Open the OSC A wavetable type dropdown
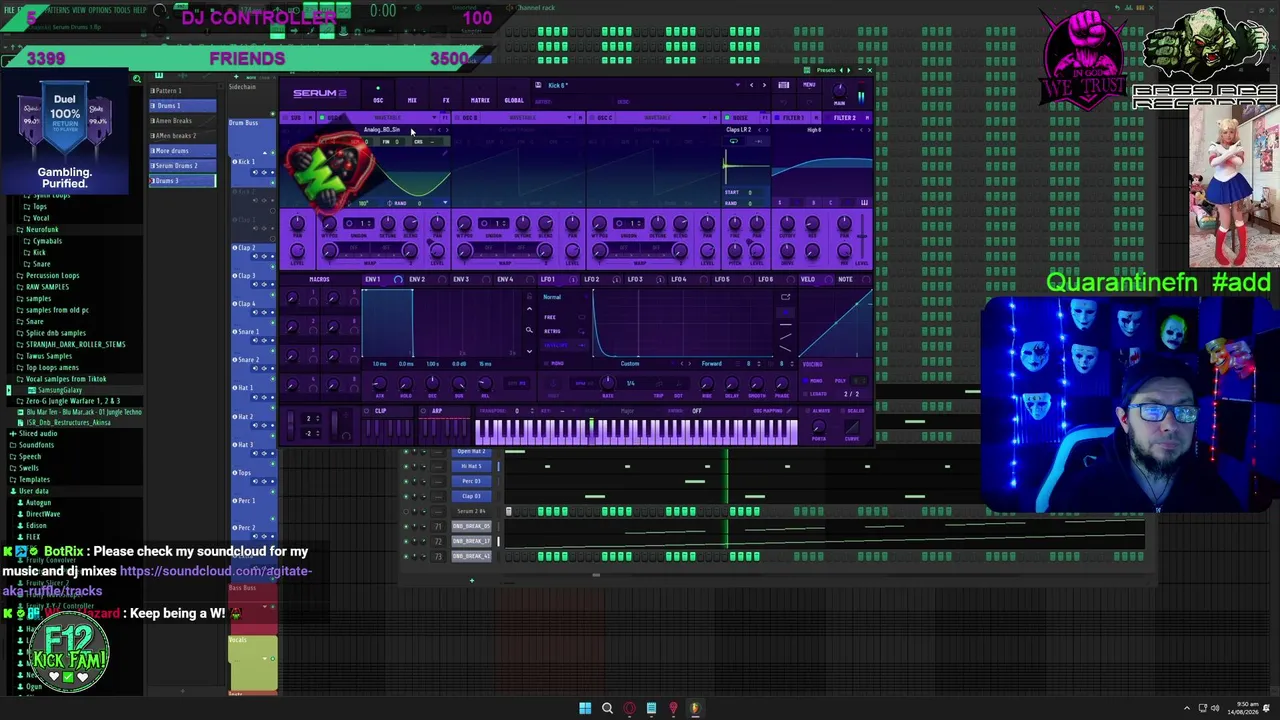Image resolution: width=1280 pixels, height=720 pixels. click(434, 118)
